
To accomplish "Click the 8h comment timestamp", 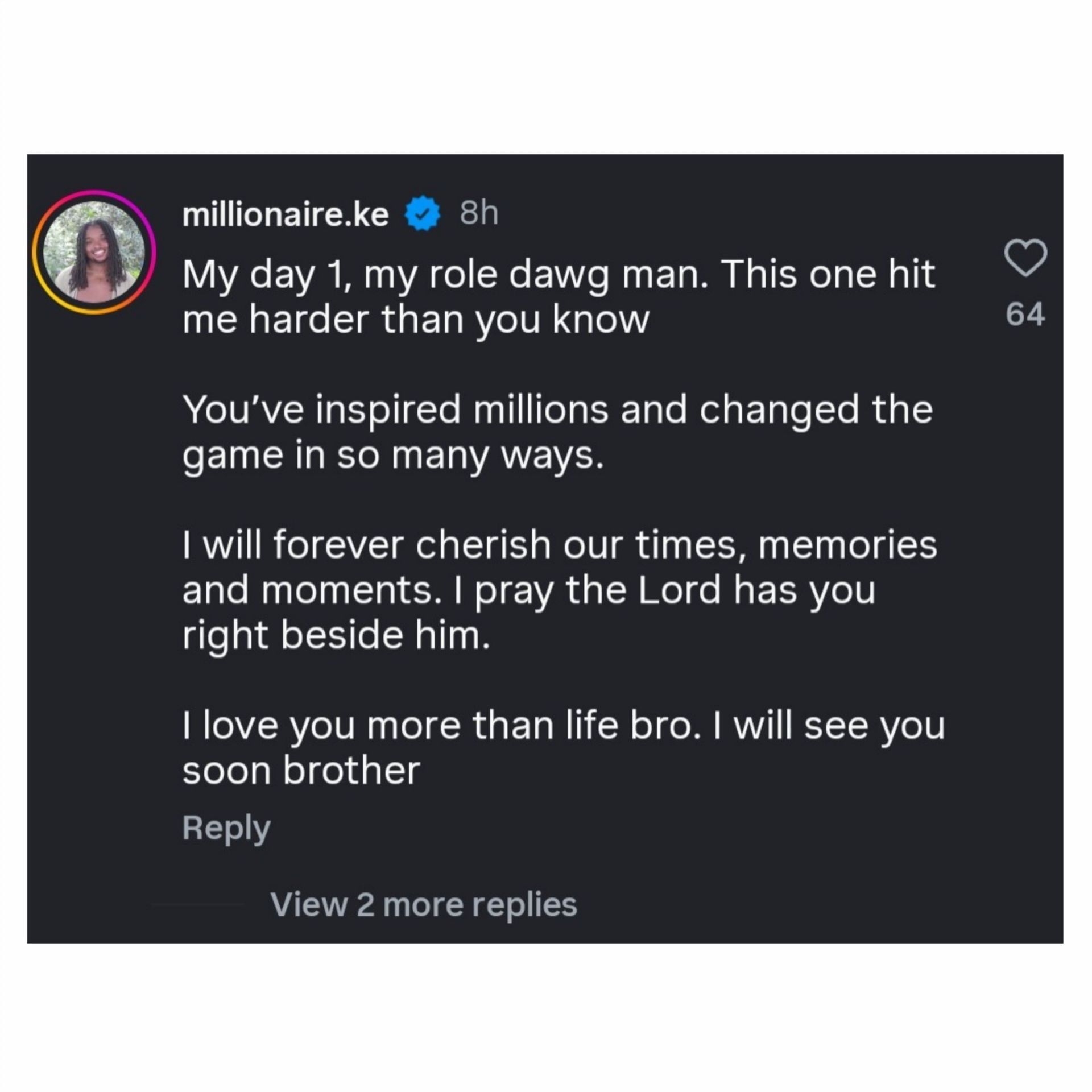I will [x=479, y=214].
